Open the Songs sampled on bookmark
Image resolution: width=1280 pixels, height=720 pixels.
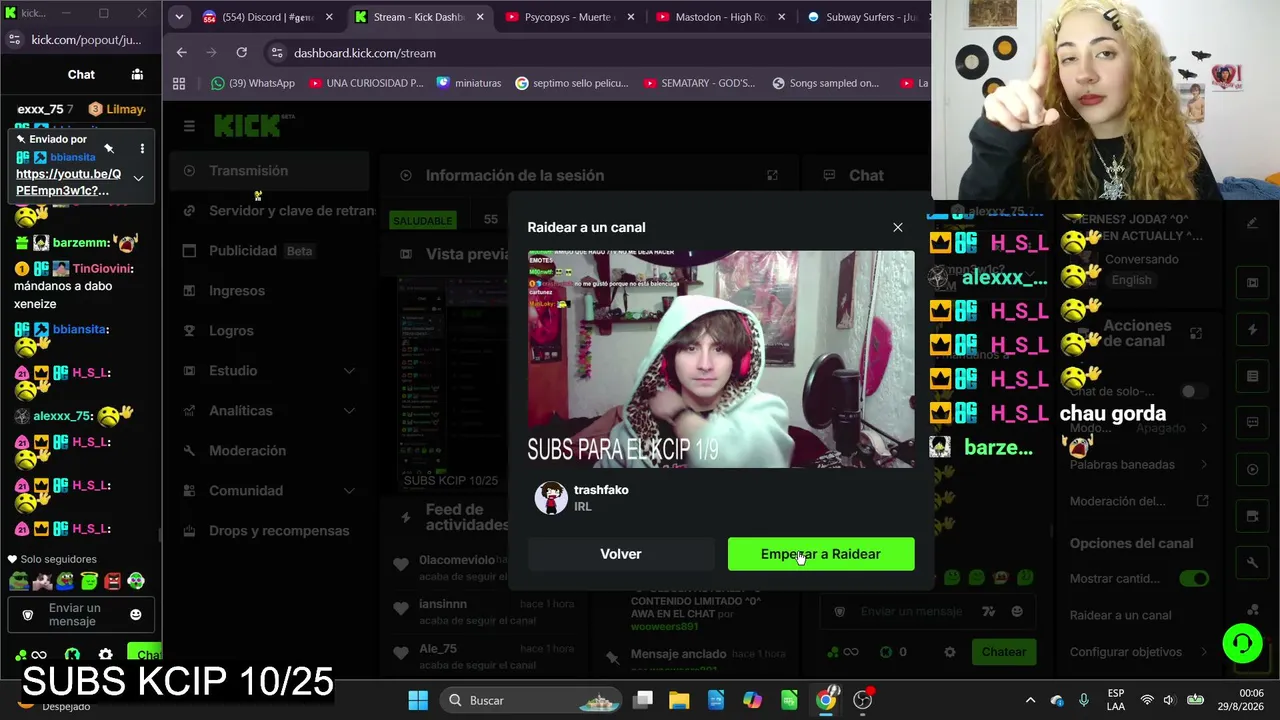pos(826,83)
